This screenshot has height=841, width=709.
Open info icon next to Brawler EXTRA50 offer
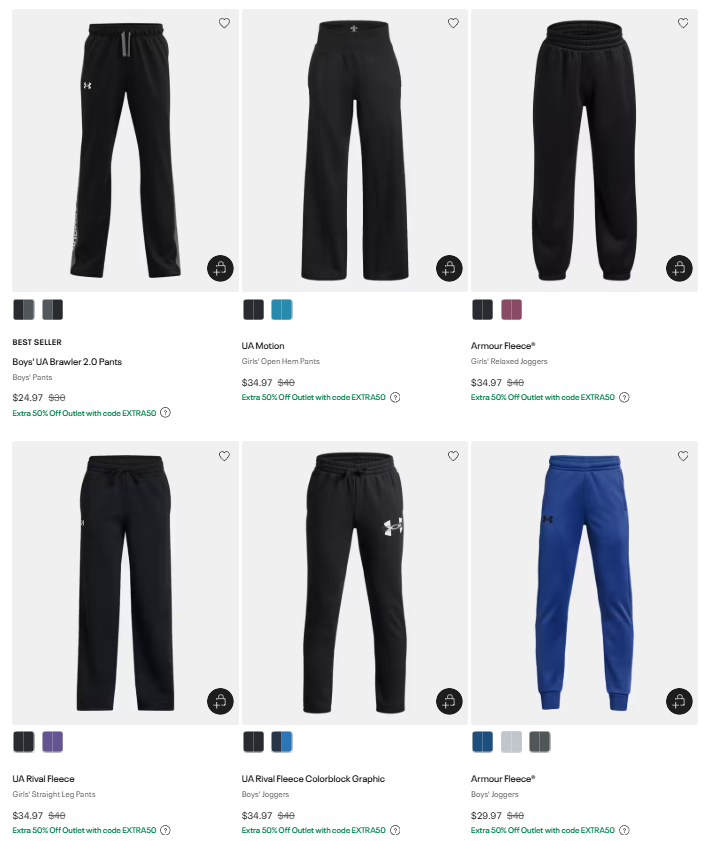166,413
